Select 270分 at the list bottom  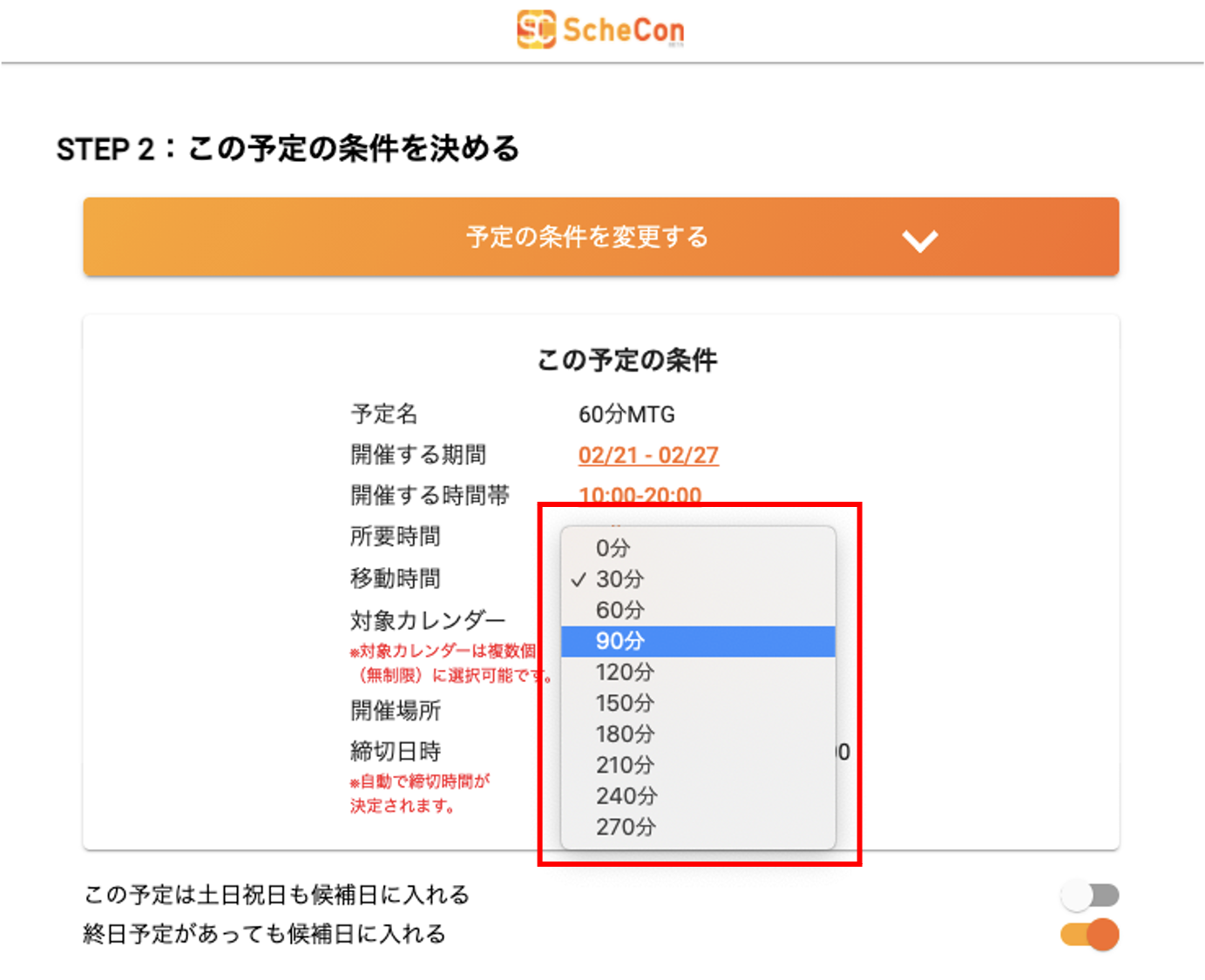[626, 827]
